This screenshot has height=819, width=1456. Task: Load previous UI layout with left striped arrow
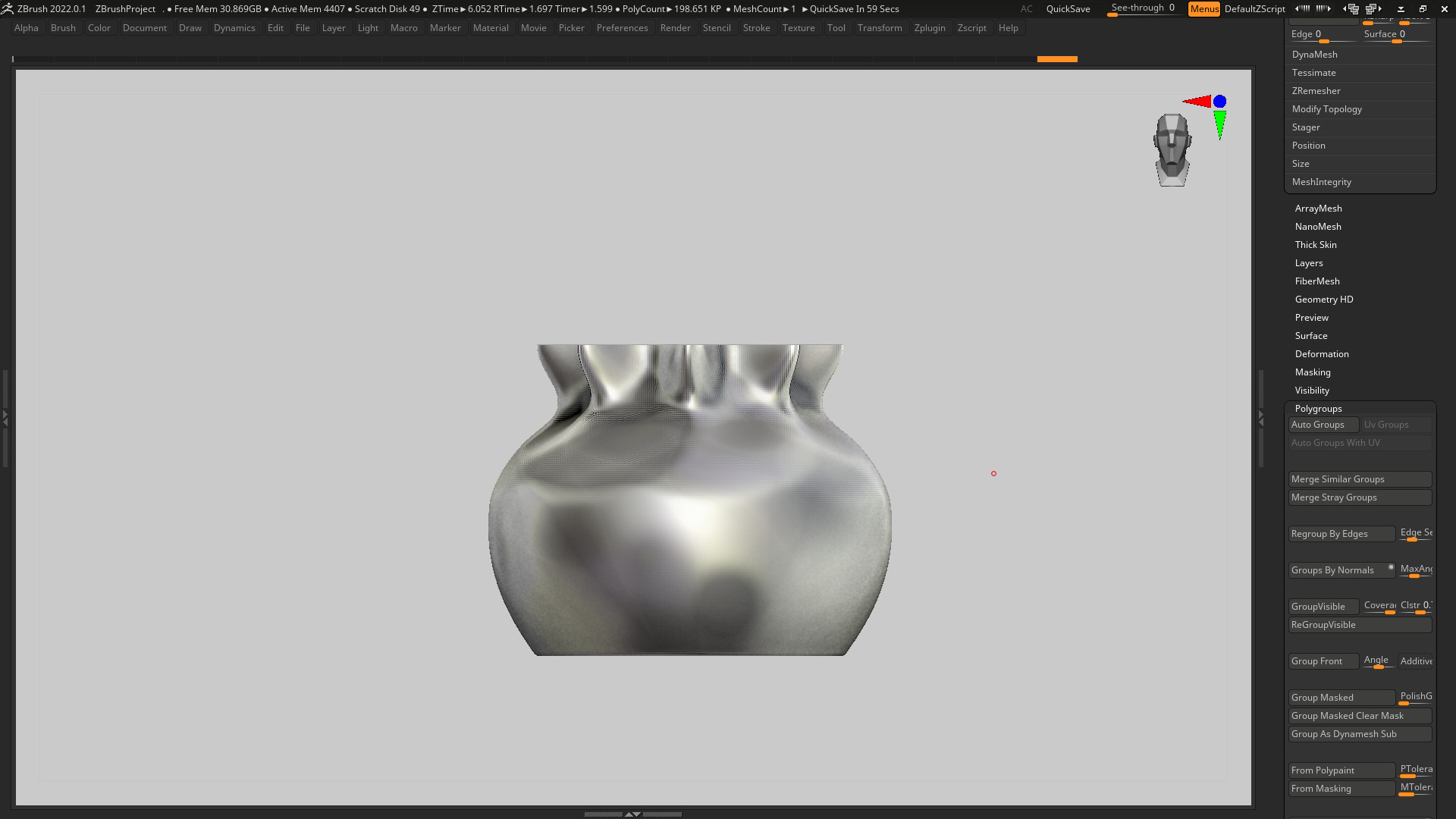tap(1302, 9)
